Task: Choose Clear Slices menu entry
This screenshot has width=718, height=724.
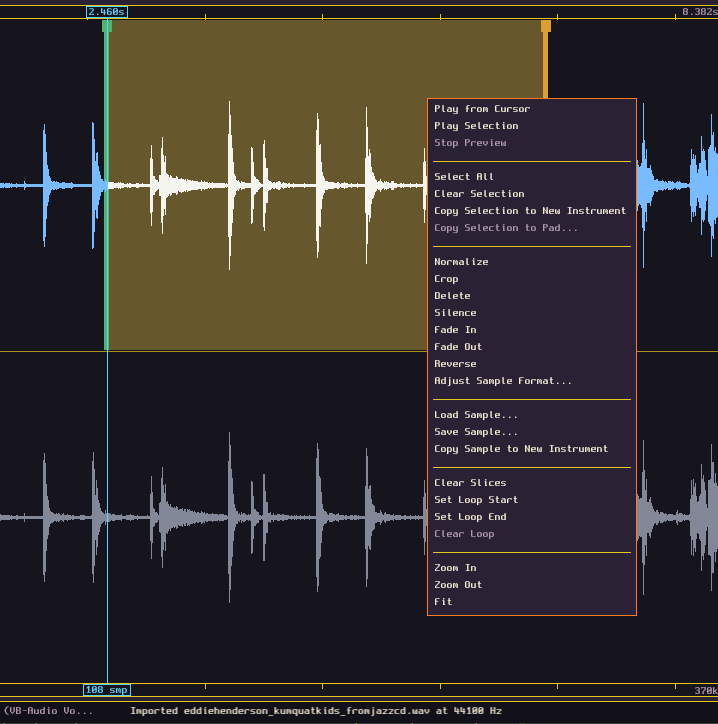Action: [x=532, y=483]
